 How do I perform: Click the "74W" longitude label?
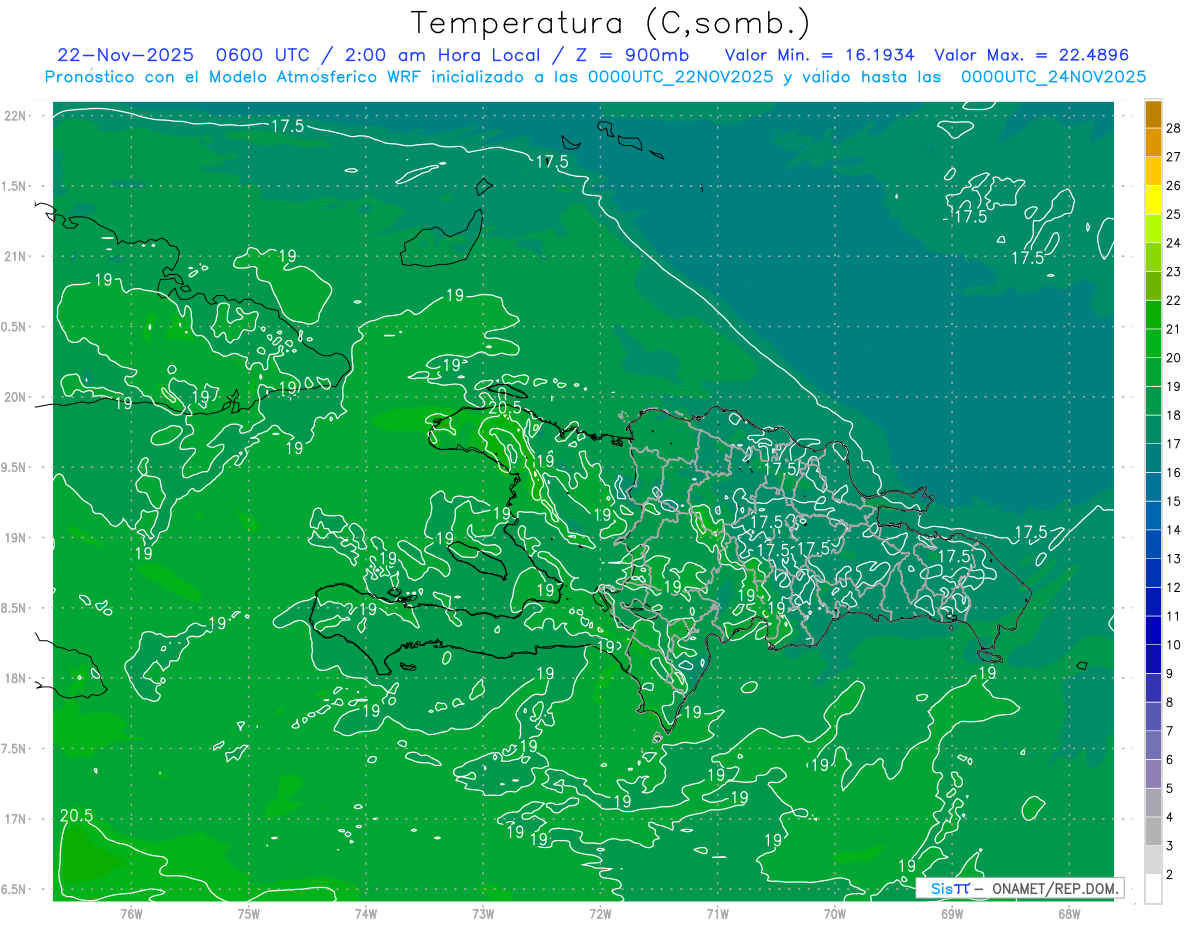click(365, 912)
